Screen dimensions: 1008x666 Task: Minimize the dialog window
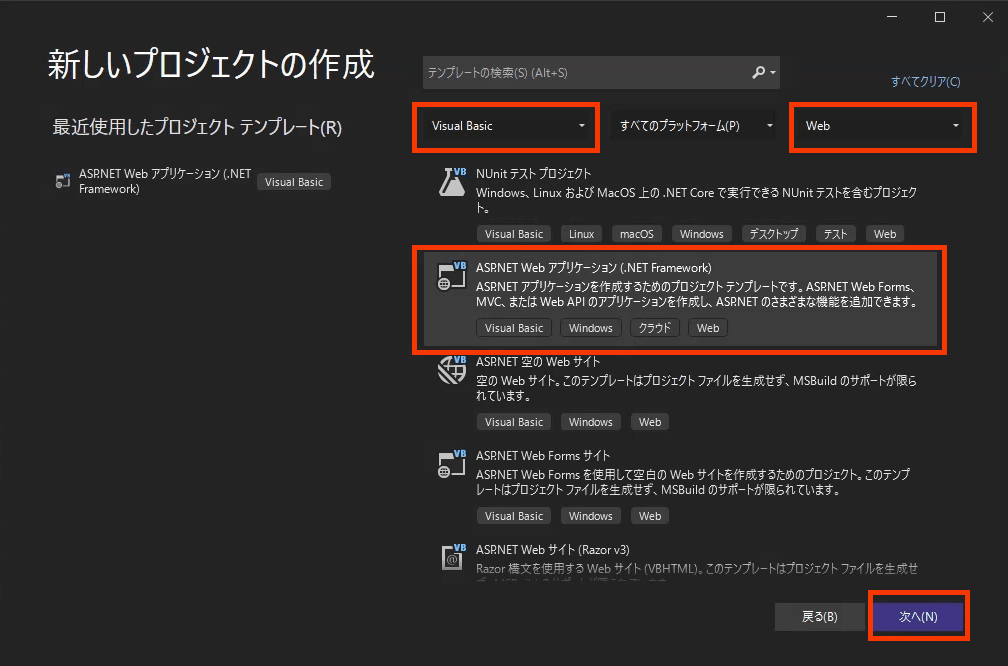click(892, 17)
